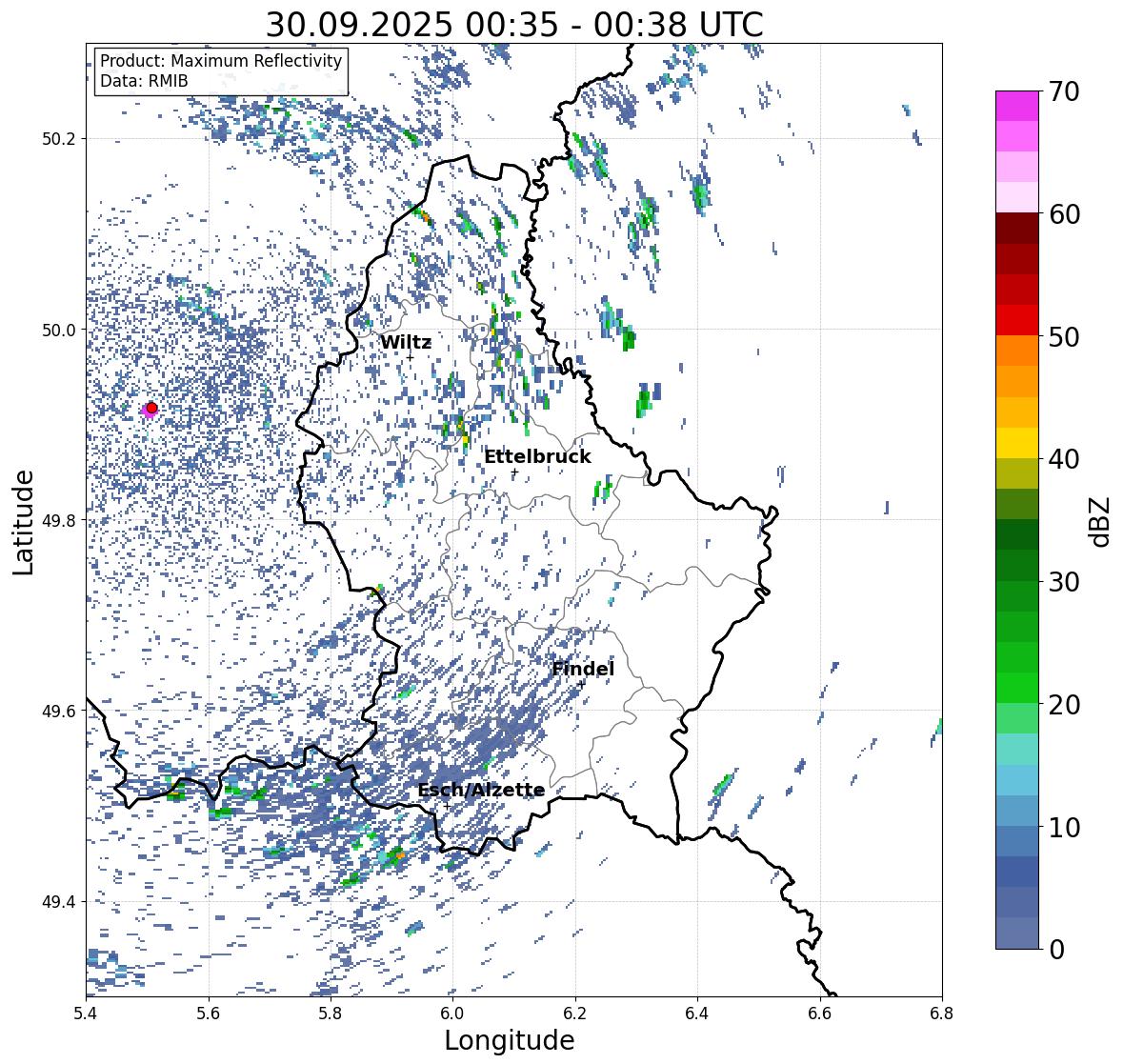Click the 5.8 longitude tick label

[x=331, y=1014]
